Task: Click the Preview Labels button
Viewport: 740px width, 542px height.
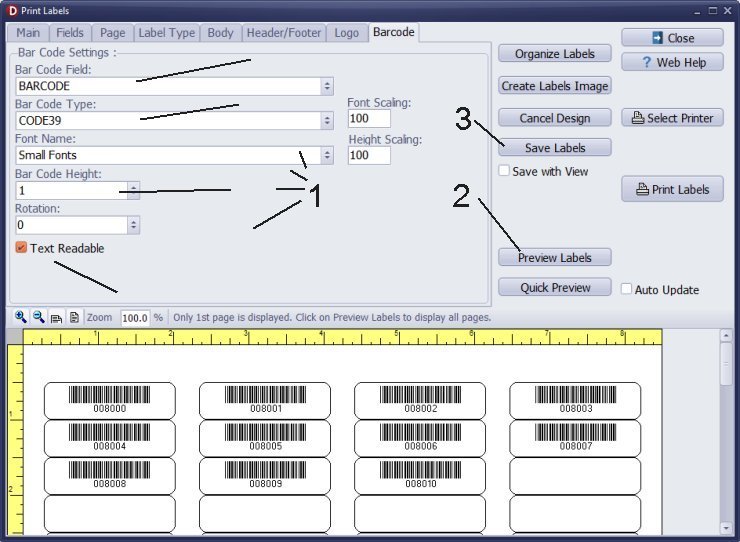Action: 555,257
